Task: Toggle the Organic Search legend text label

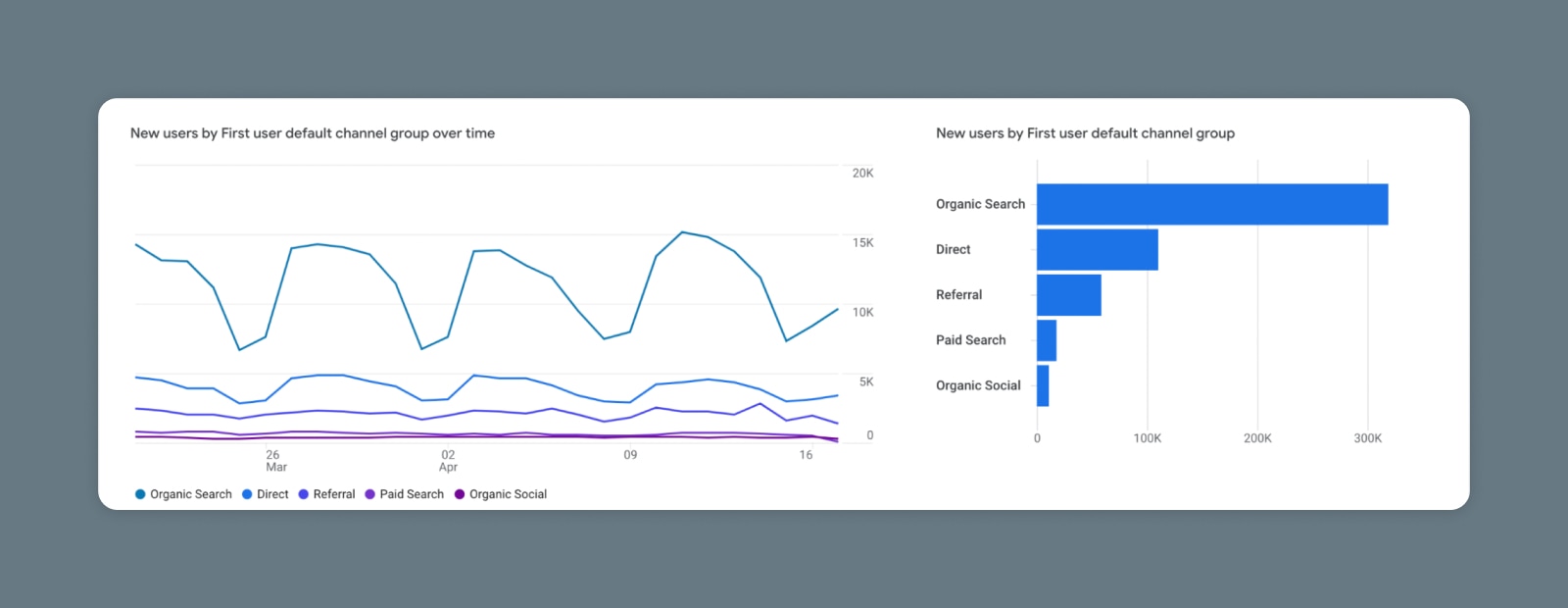Action: [x=191, y=494]
